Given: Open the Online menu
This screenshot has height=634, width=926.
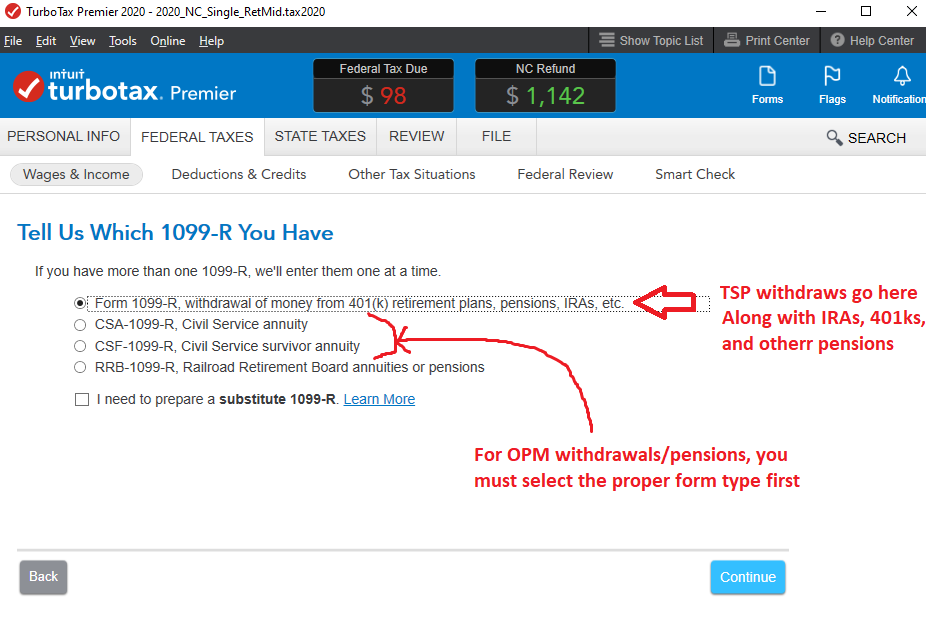Looking at the screenshot, I should 168,41.
